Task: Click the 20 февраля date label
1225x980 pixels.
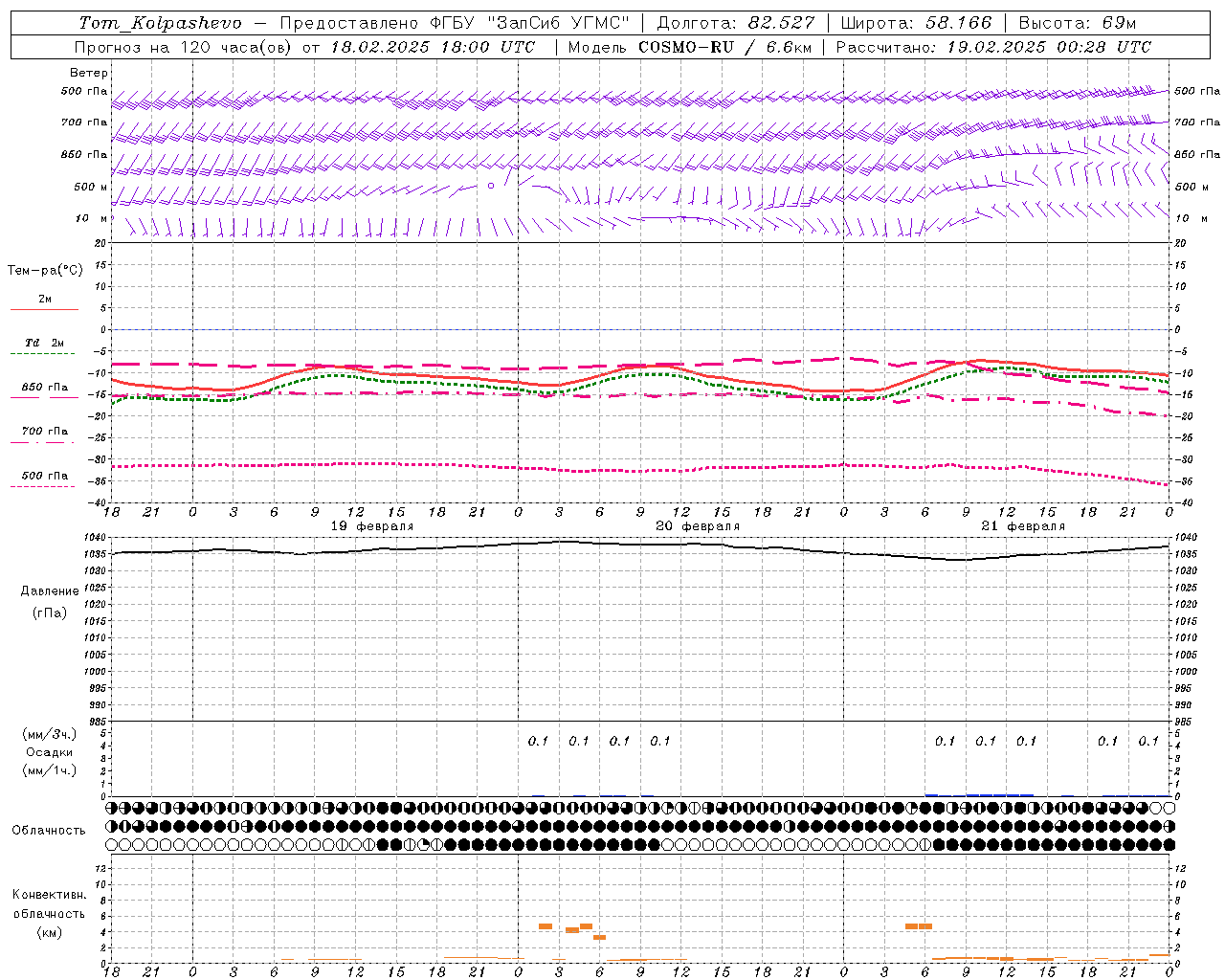Action: (x=698, y=526)
